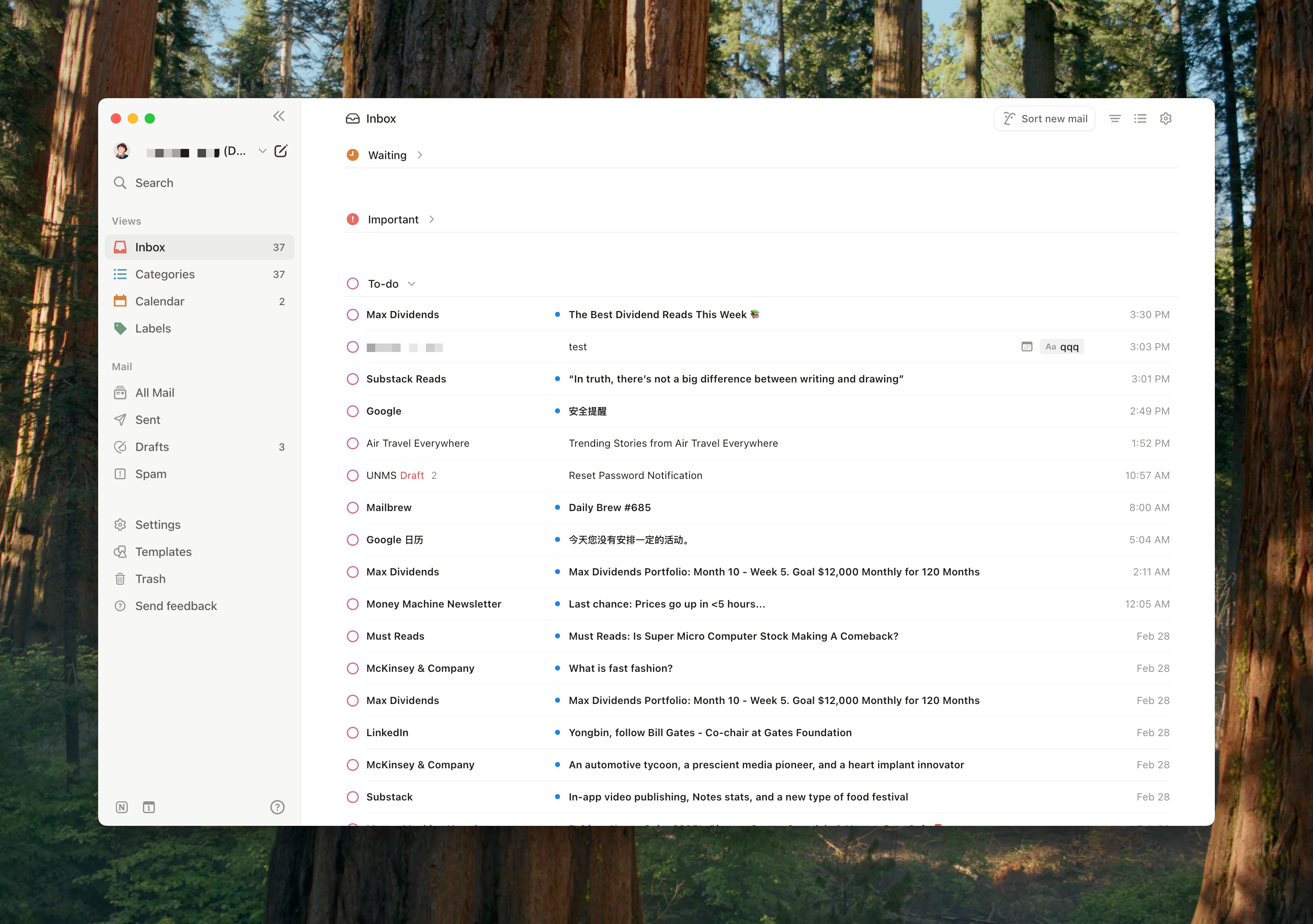Go to Categories view in sidebar
The width and height of the screenshot is (1313, 924).
tap(165, 274)
